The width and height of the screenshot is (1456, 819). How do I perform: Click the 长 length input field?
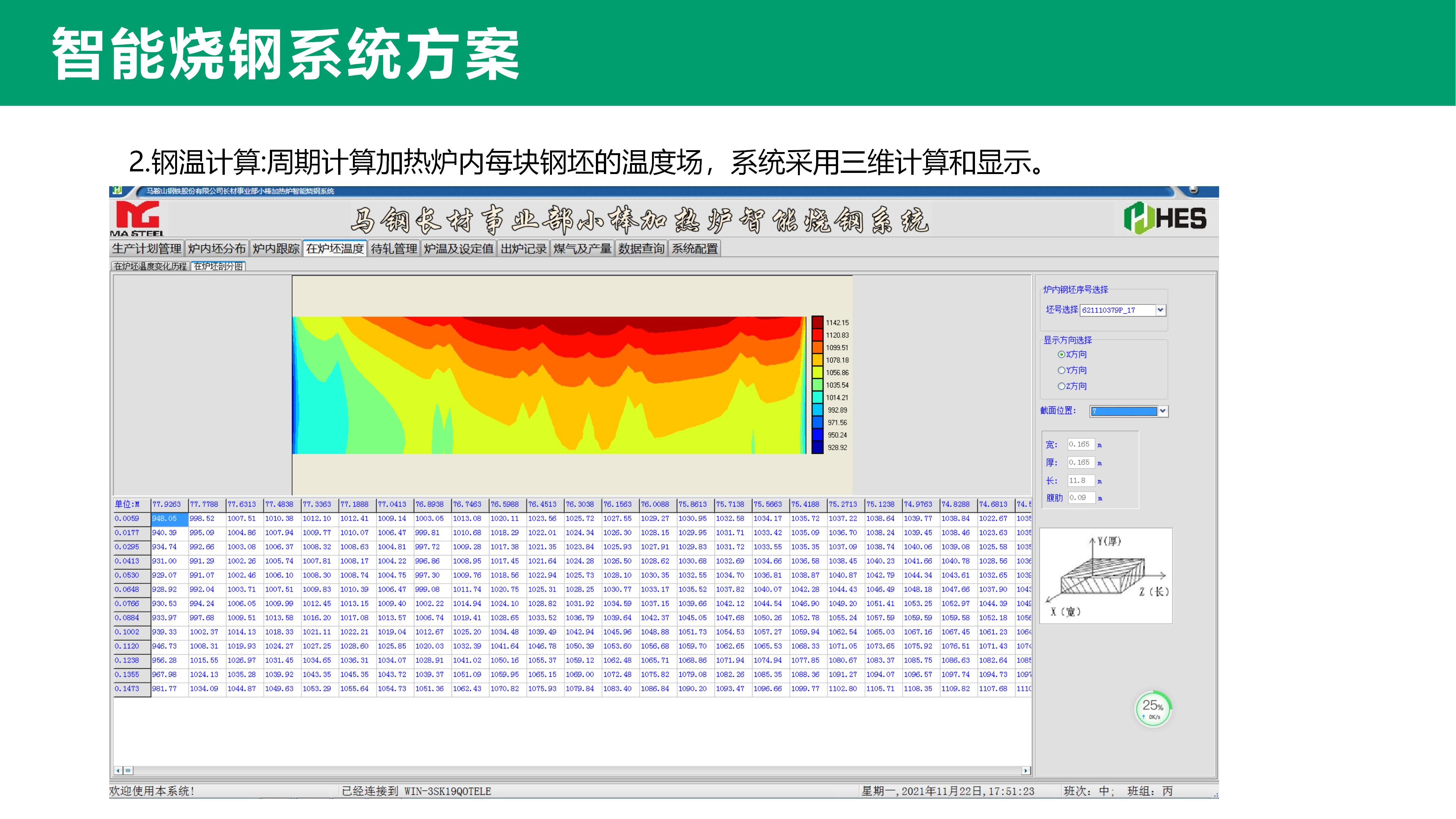tap(1081, 480)
